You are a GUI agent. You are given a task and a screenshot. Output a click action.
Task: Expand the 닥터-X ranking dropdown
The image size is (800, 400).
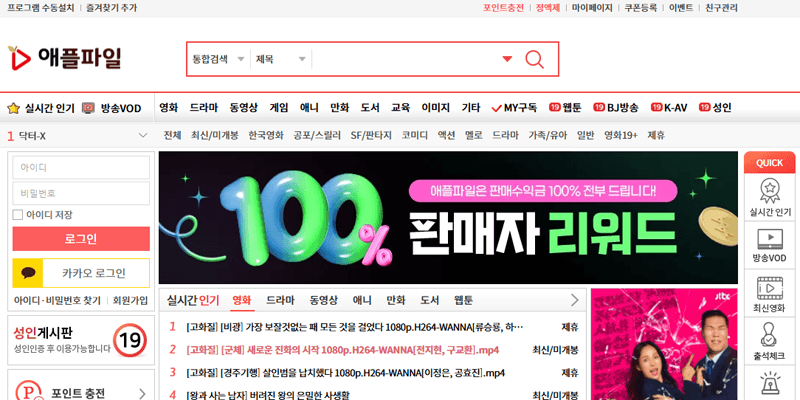pyautogui.click(x=143, y=136)
